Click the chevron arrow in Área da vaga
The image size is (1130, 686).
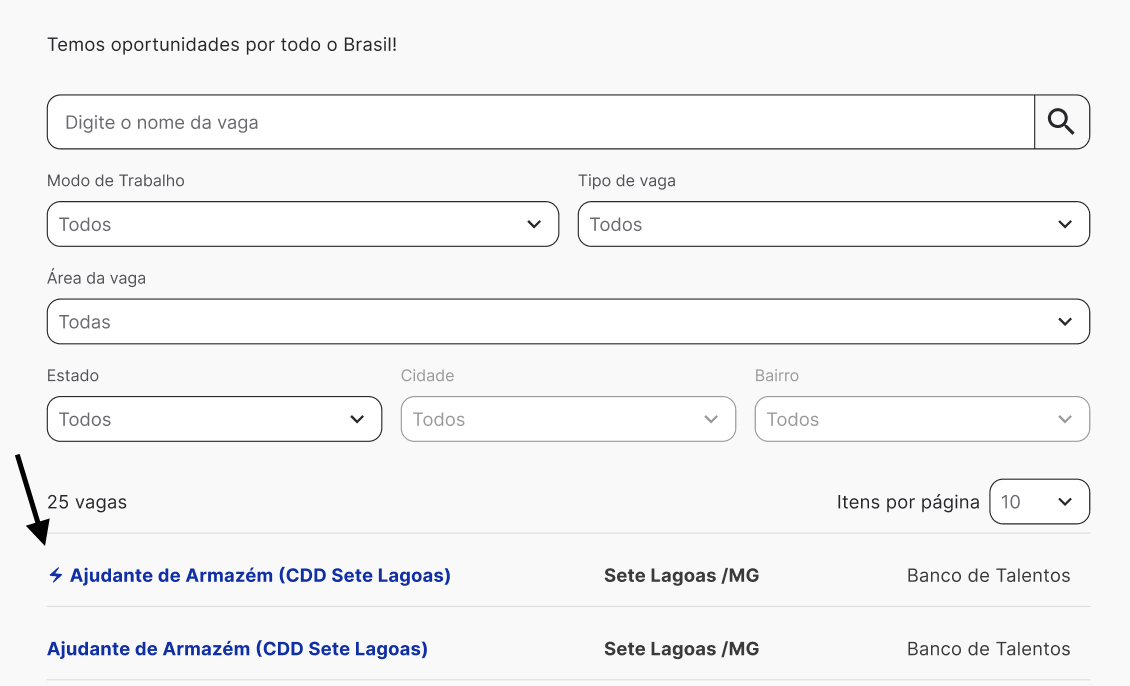[1065, 322]
